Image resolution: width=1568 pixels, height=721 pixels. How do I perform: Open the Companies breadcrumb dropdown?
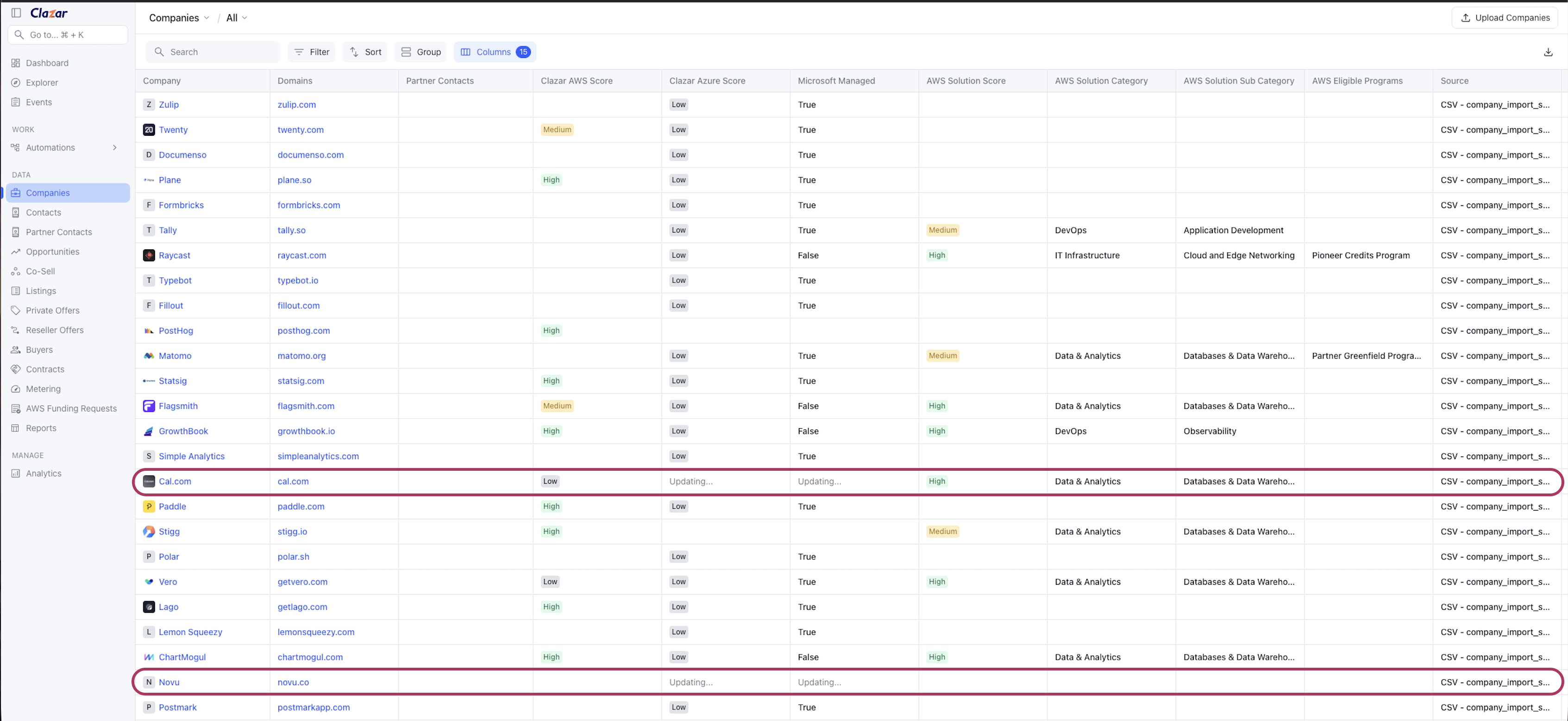179,18
